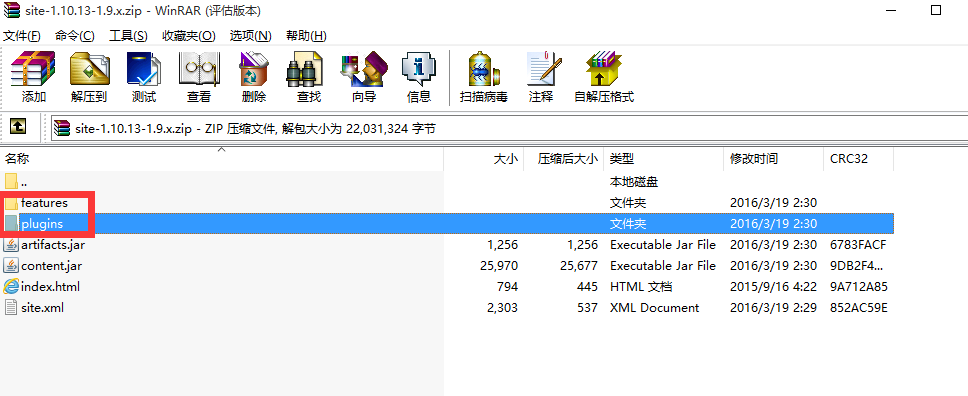Click the SFX (自解压格式) icon
The image size is (968, 396).
coord(604,68)
